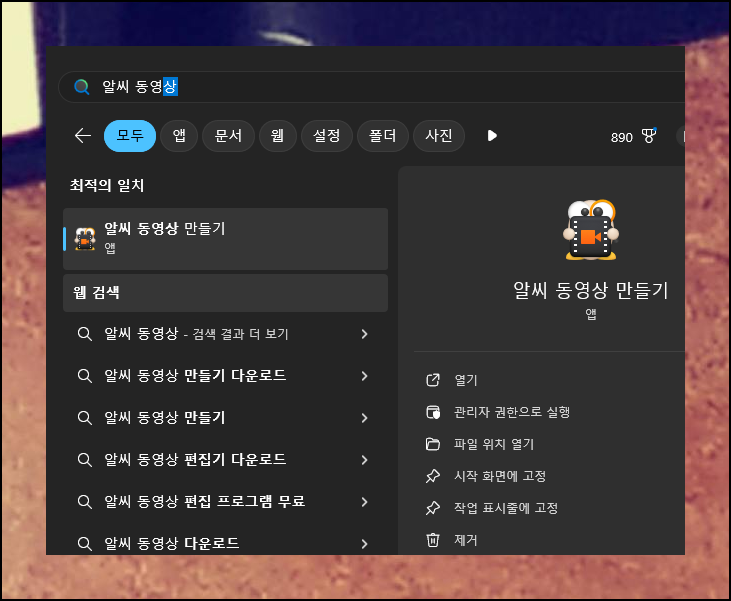Switch to the 설정 filter tab
Image resolution: width=731 pixels, height=601 pixels.
(327, 136)
